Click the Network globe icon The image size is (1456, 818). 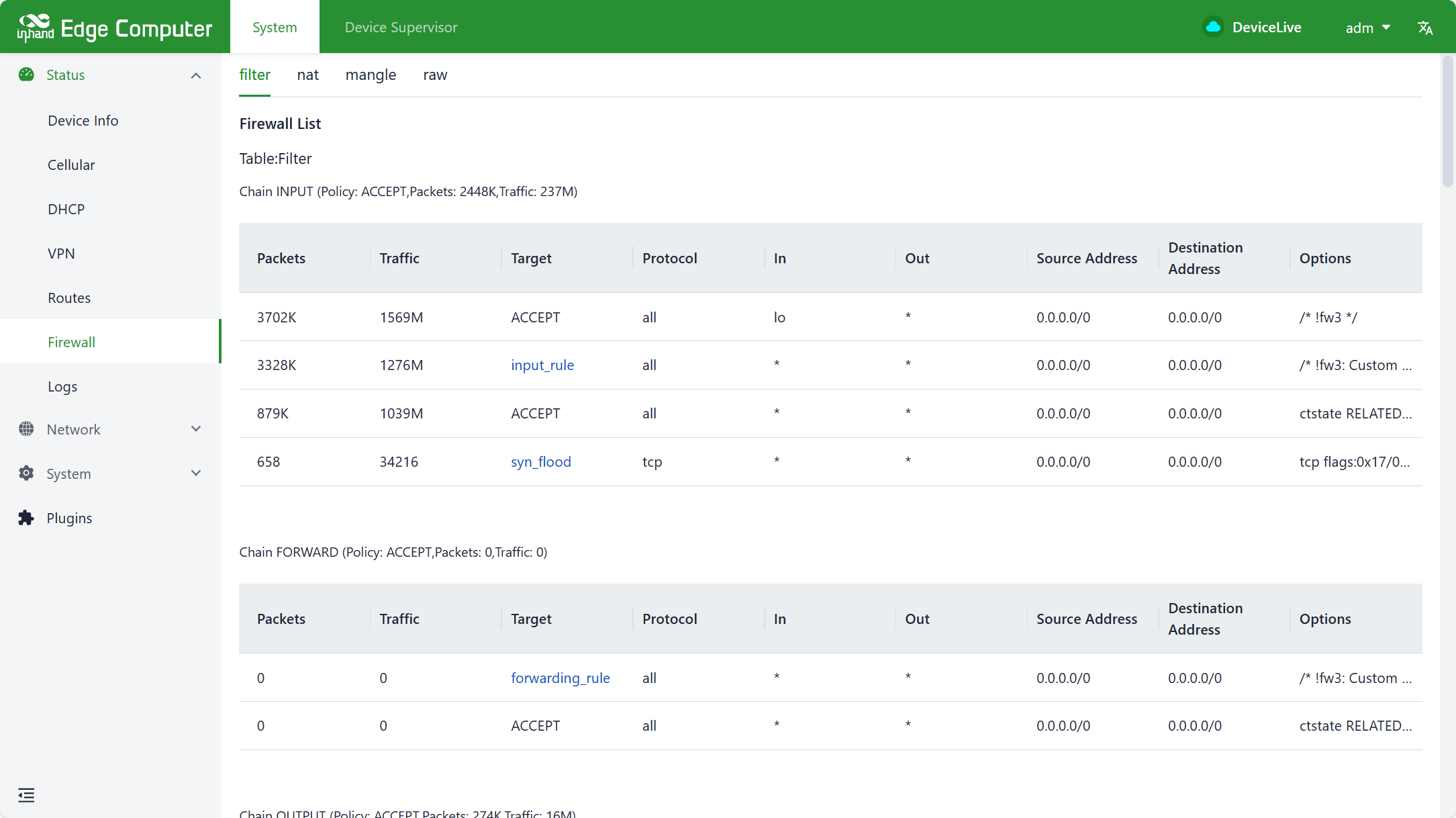[26, 429]
